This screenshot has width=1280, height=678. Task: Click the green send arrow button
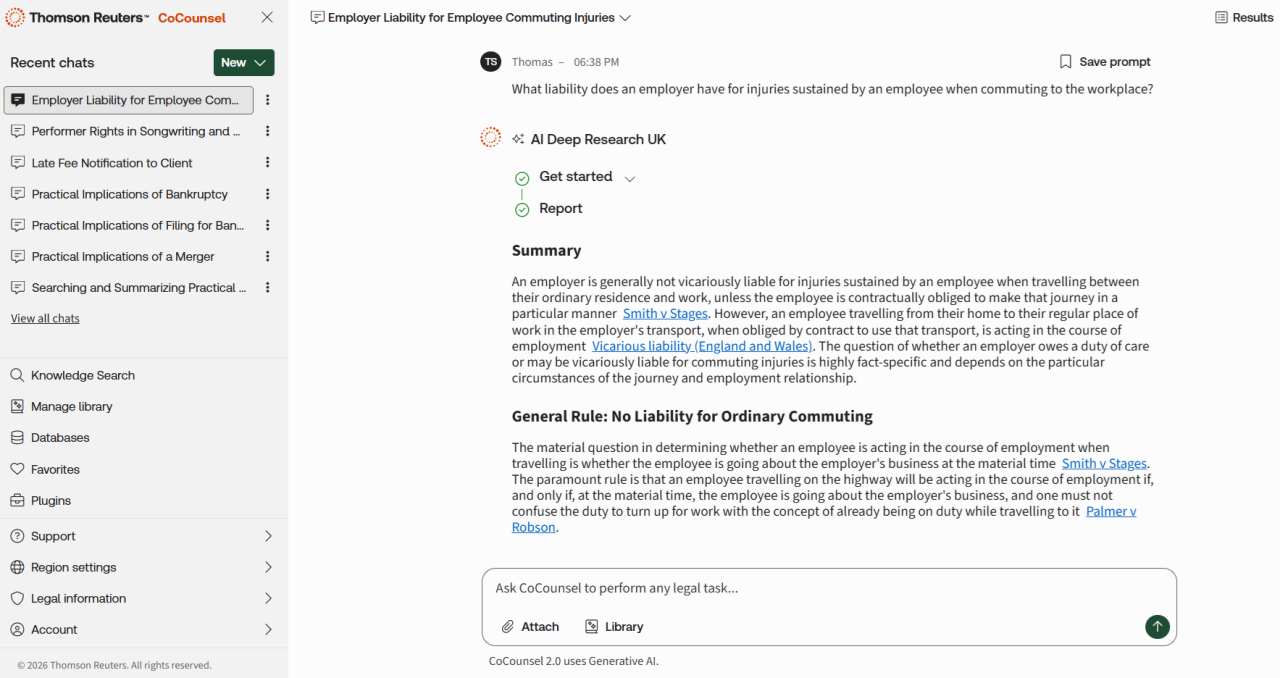pos(1157,627)
